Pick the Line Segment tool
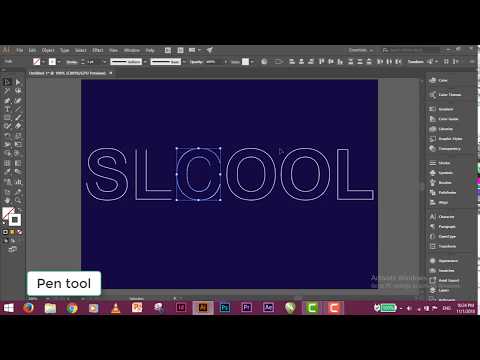This screenshot has height=360, width=480. [18, 109]
